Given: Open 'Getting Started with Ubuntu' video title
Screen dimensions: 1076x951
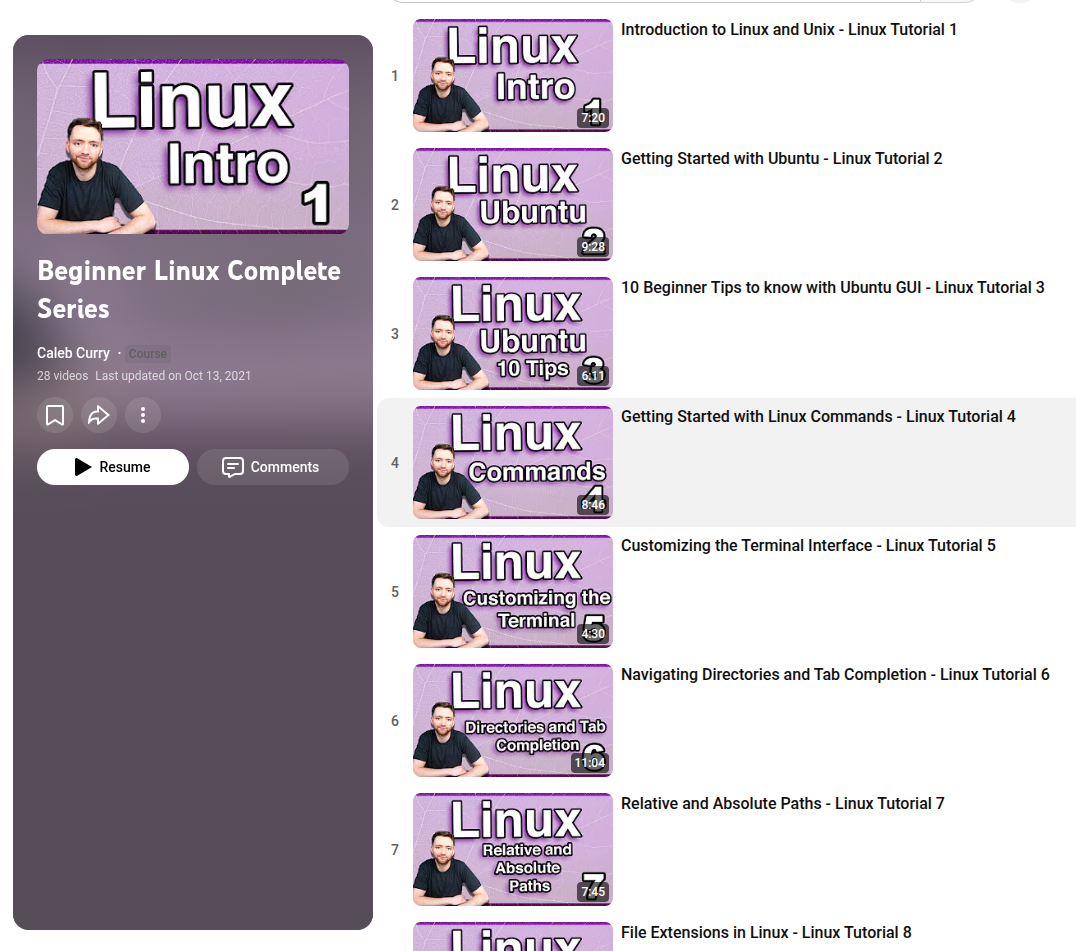Looking at the screenshot, I should (x=781, y=159).
